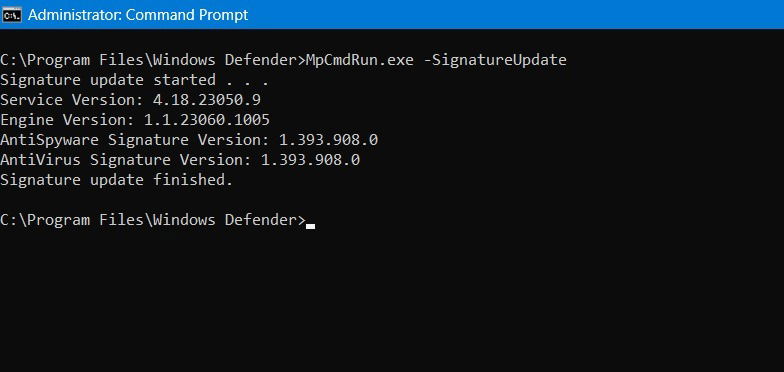
Task: Click the blinking cursor at the prompt
Action: point(310,226)
